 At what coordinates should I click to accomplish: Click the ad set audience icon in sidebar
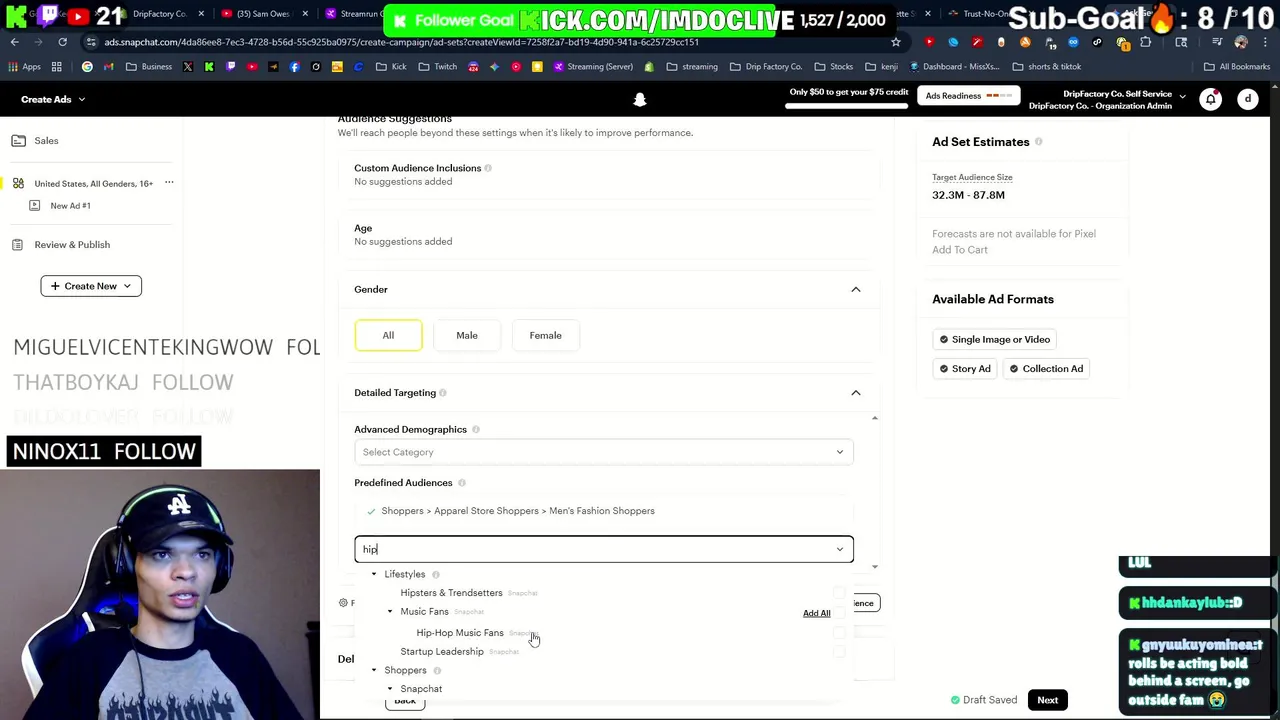18,184
